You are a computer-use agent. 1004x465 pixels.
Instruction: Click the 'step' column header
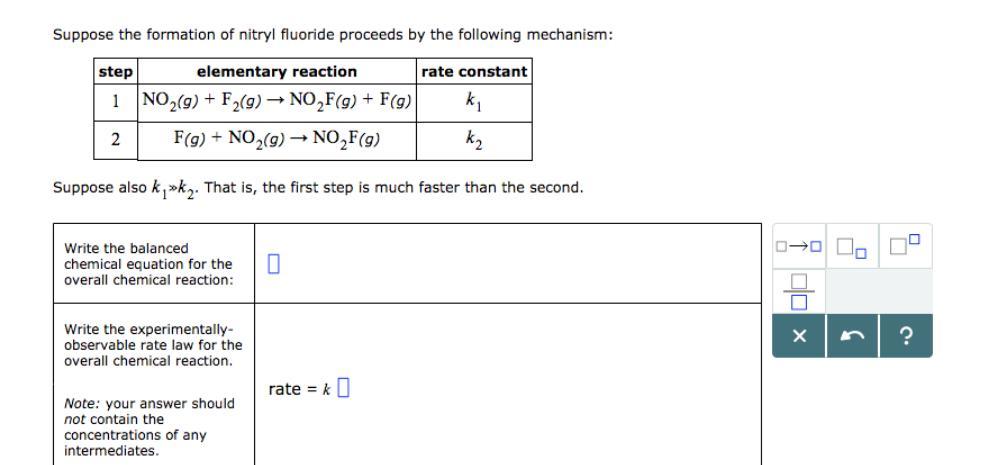116,72
